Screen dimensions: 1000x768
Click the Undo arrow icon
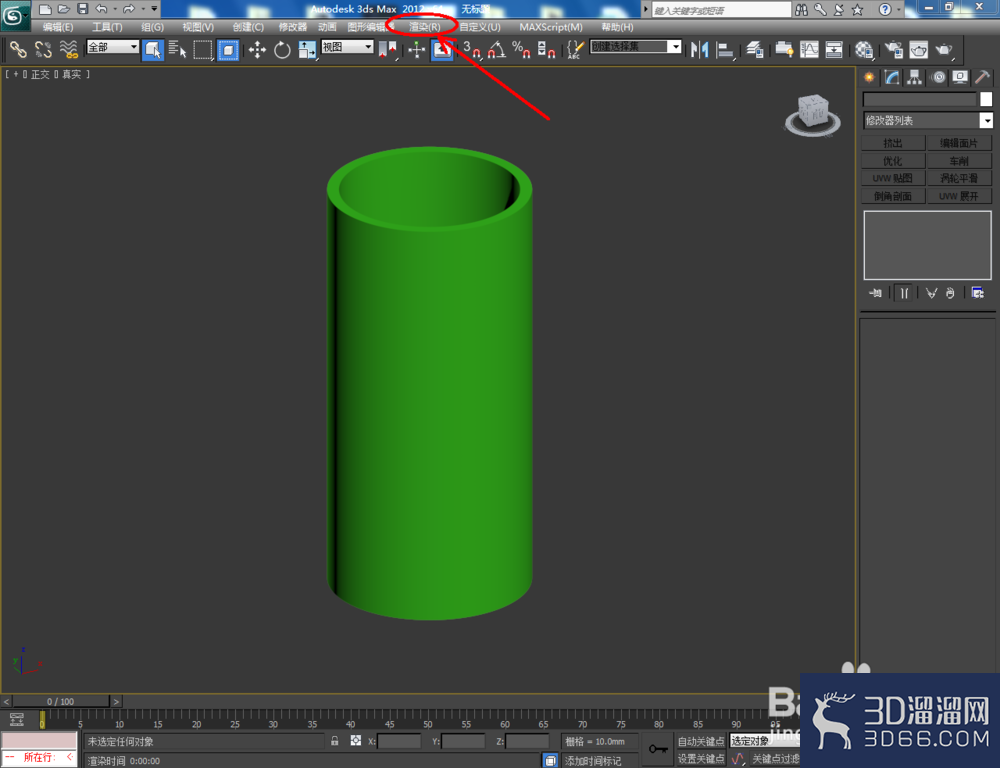(101, 9)
